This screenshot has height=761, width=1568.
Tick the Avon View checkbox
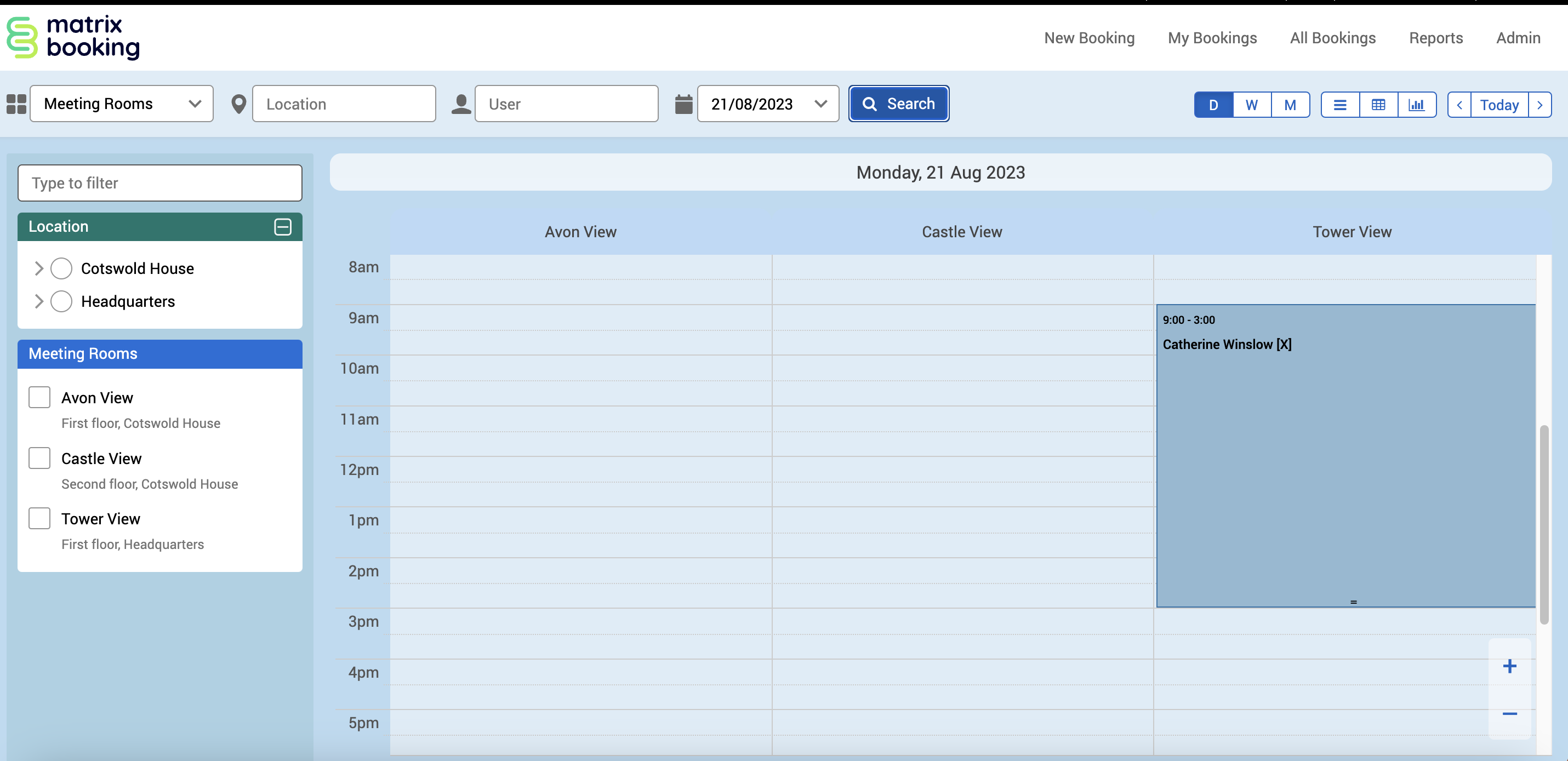39,397
